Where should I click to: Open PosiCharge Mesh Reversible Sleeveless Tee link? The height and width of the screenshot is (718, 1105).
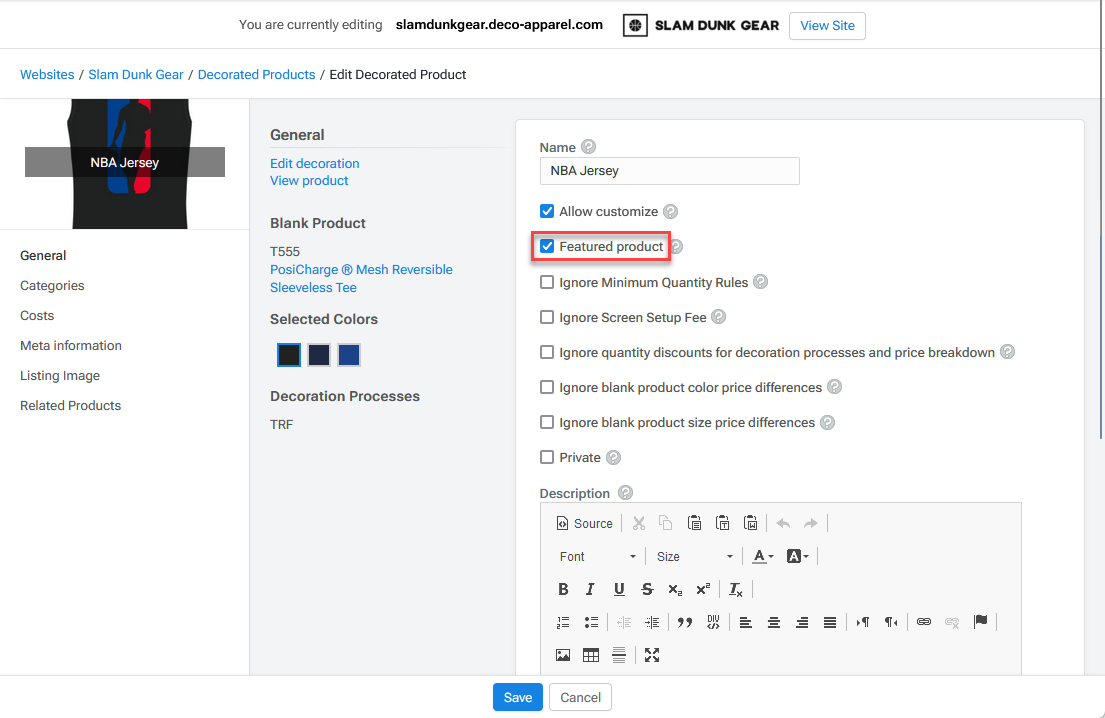point(361,278)
